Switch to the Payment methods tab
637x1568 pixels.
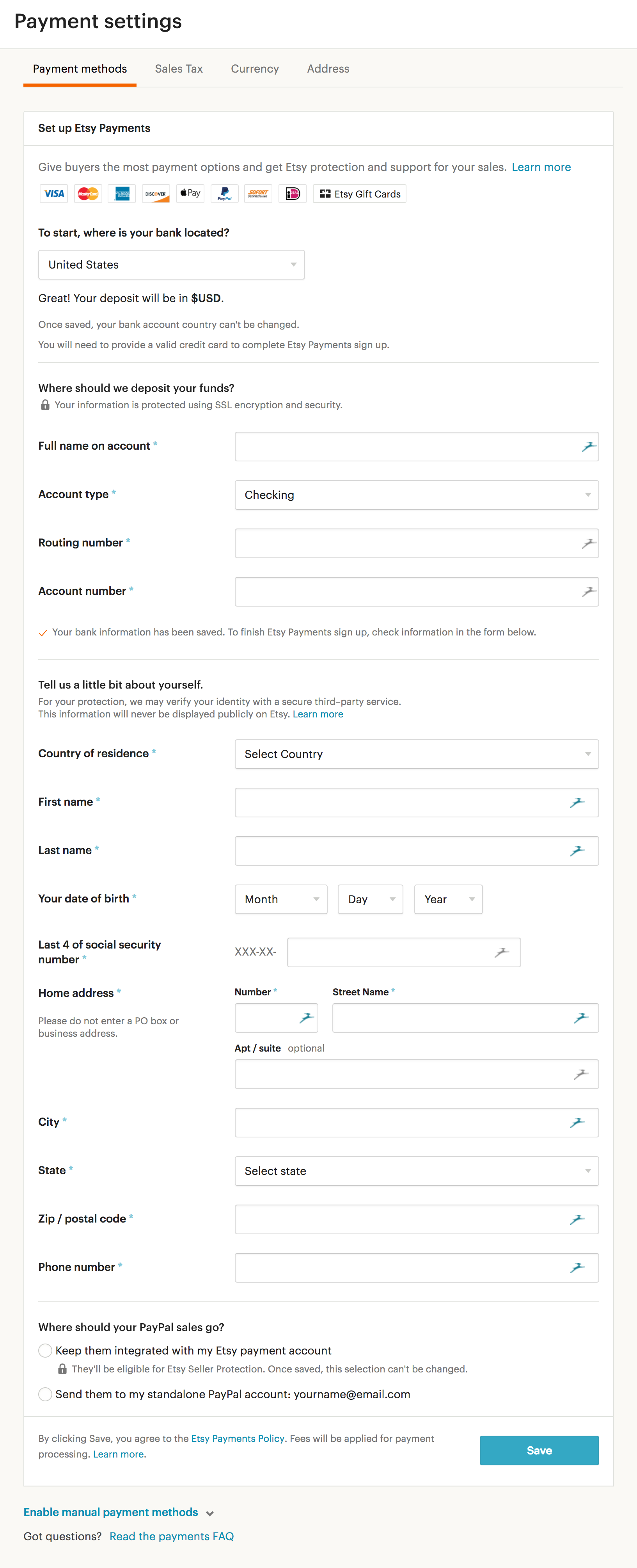(80, 69)
